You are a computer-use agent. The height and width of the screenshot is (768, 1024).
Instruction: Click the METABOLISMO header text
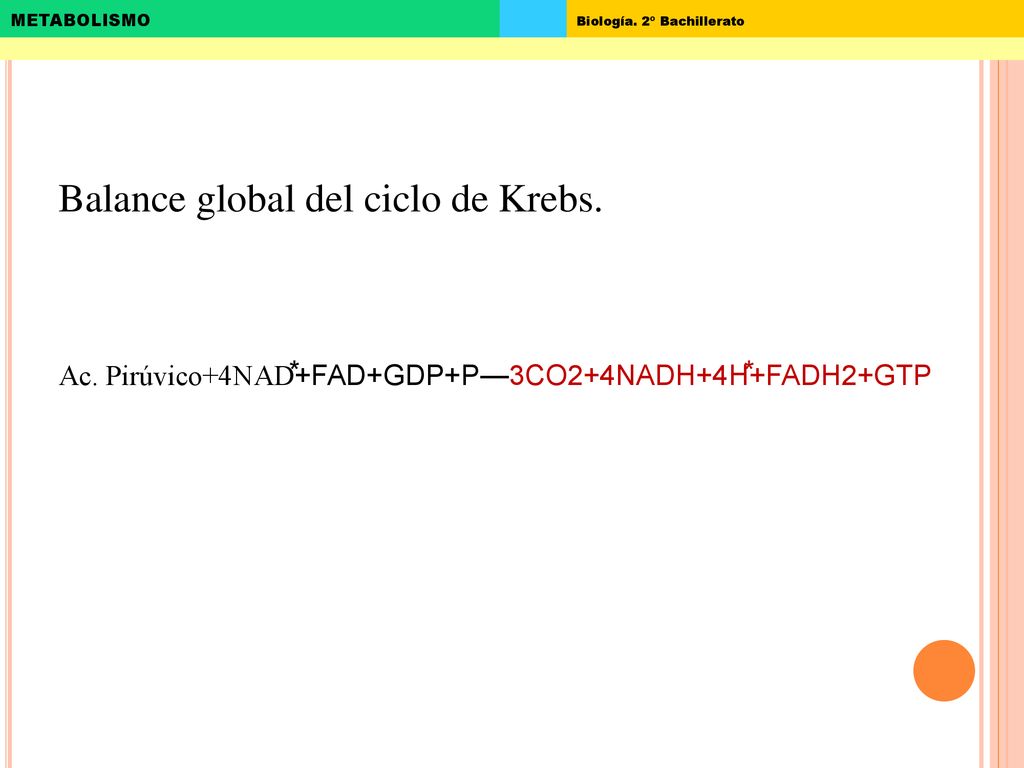point(80,20)
